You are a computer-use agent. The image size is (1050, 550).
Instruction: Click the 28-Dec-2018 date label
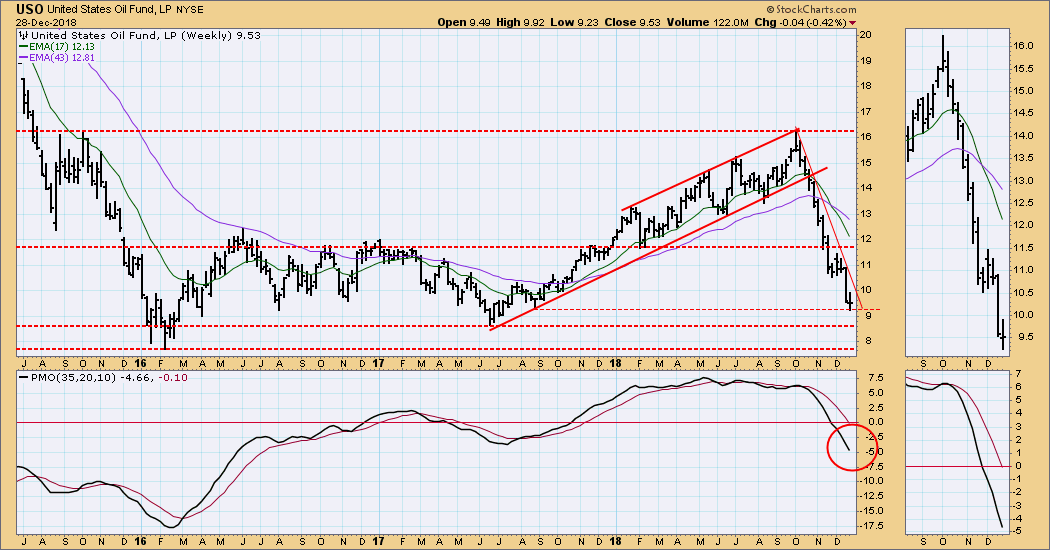pos(47,23)
